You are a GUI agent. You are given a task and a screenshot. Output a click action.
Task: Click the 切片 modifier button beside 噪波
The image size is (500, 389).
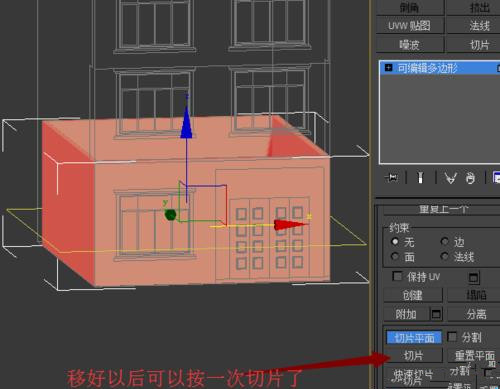click(473, 45)
